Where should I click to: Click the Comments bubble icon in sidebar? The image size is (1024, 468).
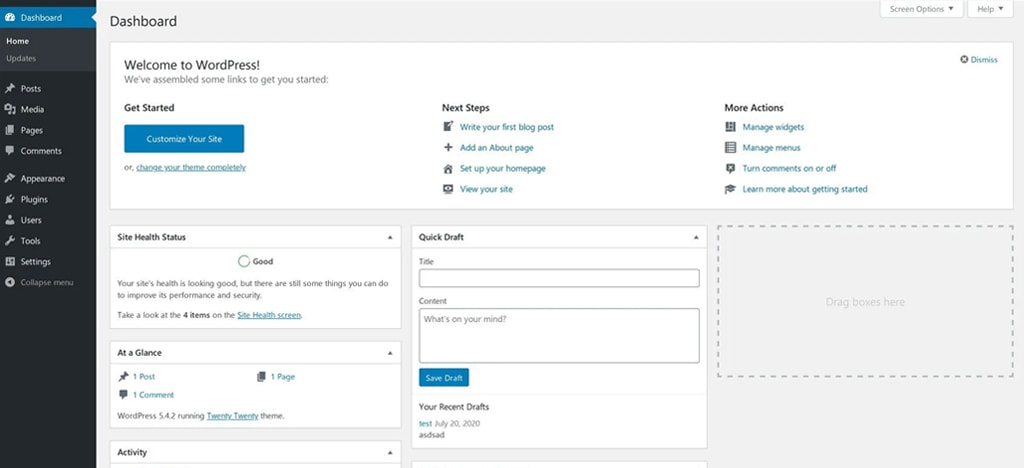tap(10, 151)
